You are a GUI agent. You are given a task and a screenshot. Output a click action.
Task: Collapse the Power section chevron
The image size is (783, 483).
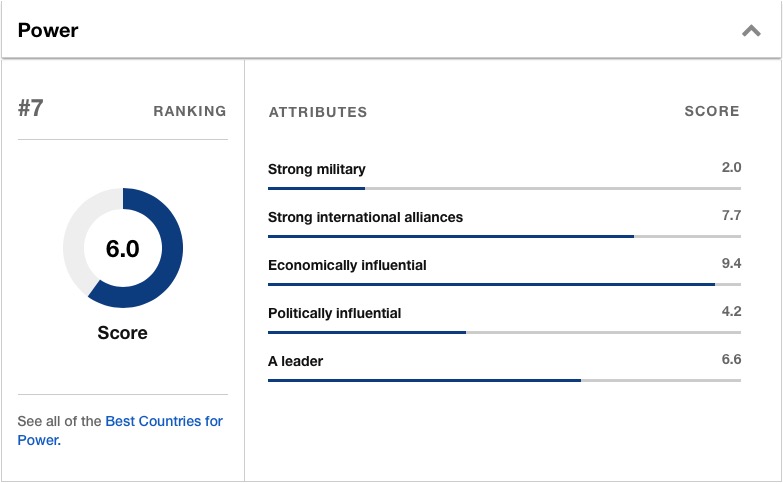pos(751,31)
